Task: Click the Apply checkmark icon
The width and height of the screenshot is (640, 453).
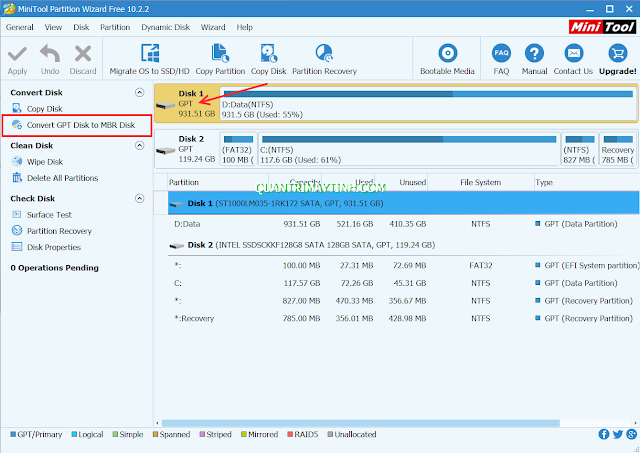Action: pos(17,54)
